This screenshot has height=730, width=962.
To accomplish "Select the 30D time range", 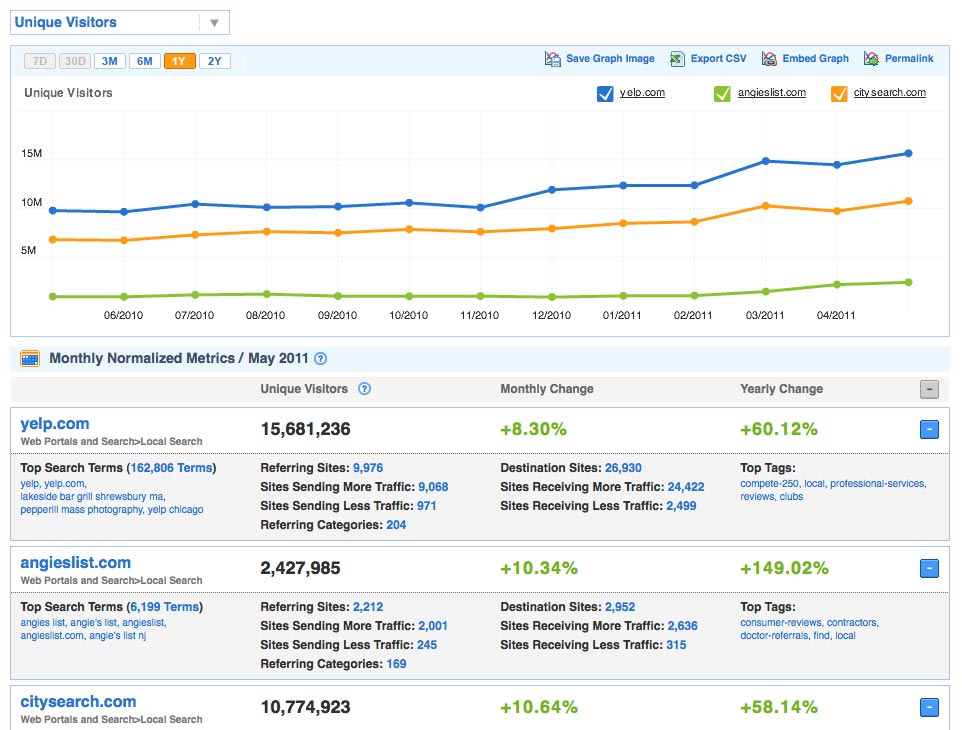I will 75,61.
